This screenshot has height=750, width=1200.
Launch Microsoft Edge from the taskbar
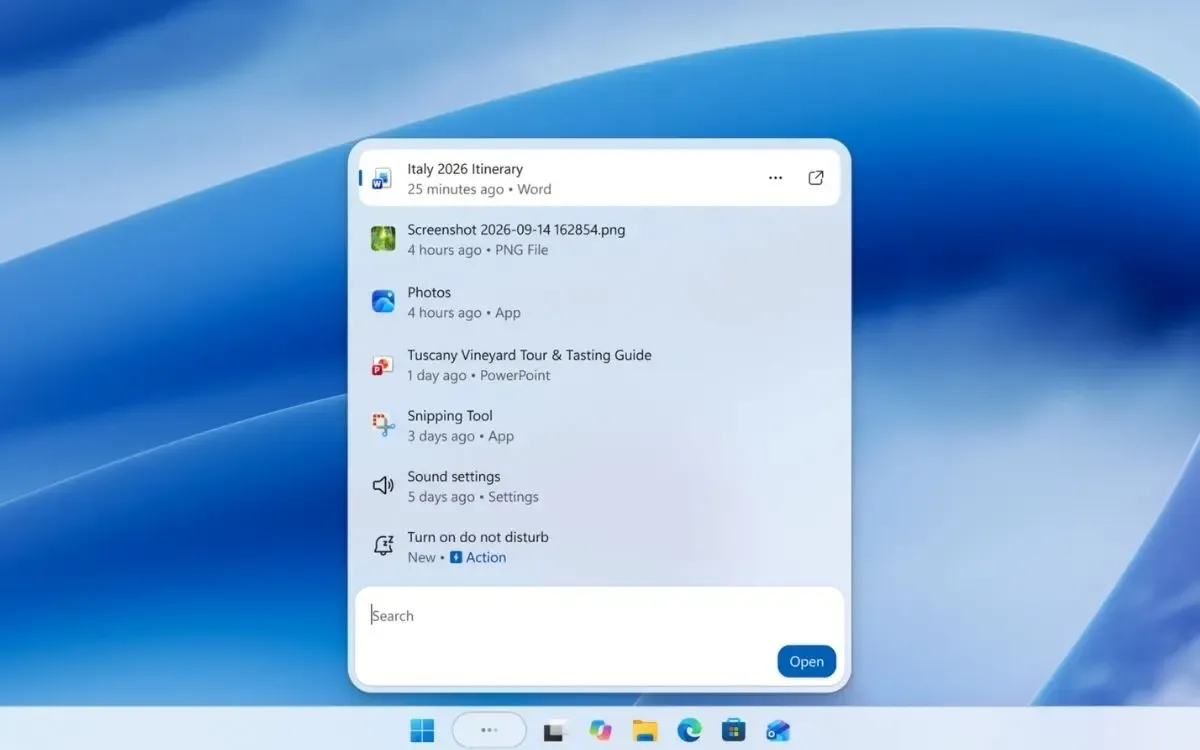[x=689, y=730]
